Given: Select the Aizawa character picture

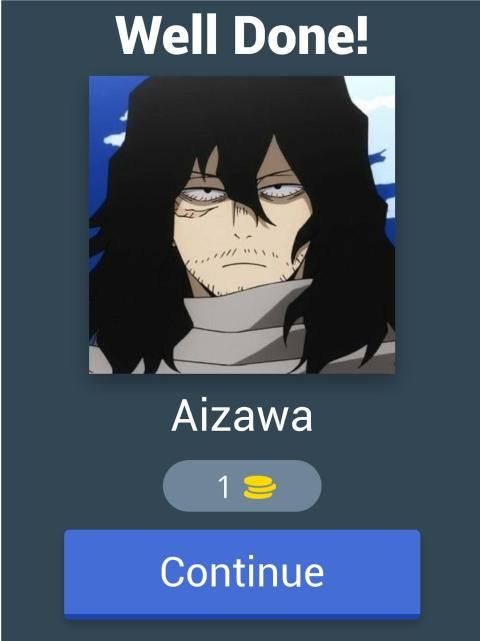Looking at the screenshot, I should 242,224.
